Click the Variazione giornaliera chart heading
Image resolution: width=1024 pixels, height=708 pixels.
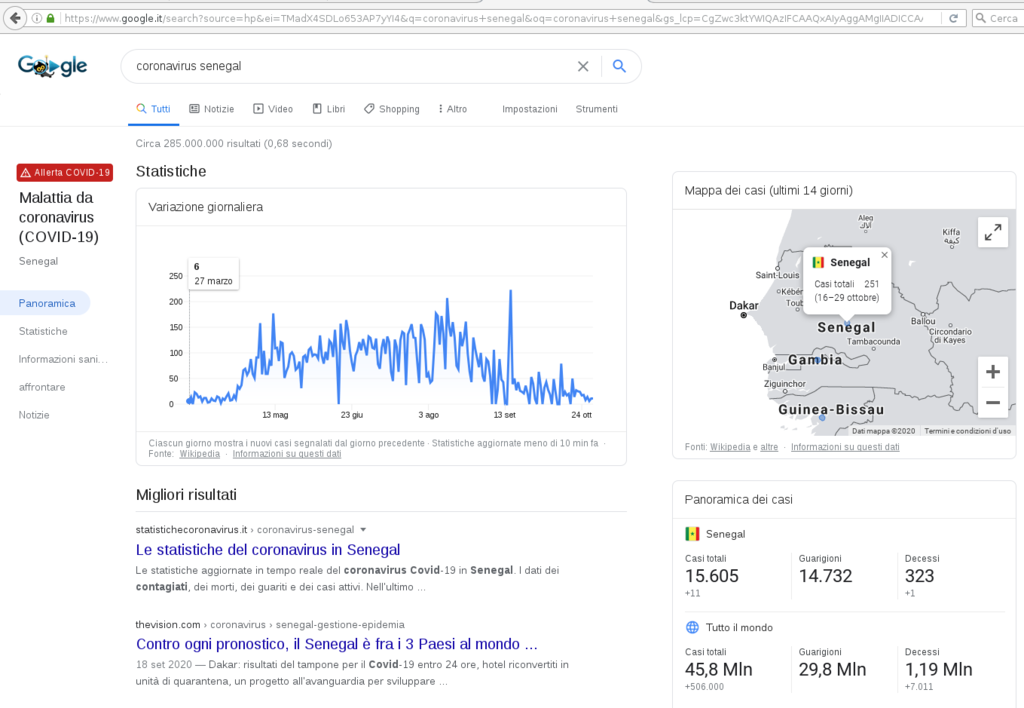coord(206,207)
